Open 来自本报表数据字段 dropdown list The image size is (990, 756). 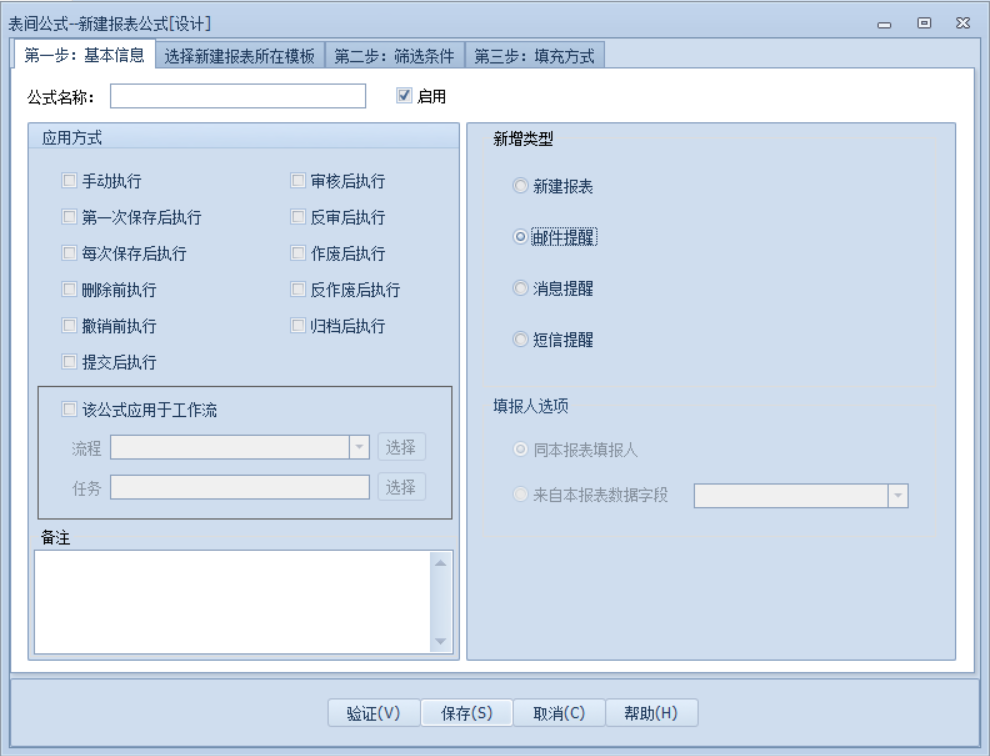(x=897, y=495)
